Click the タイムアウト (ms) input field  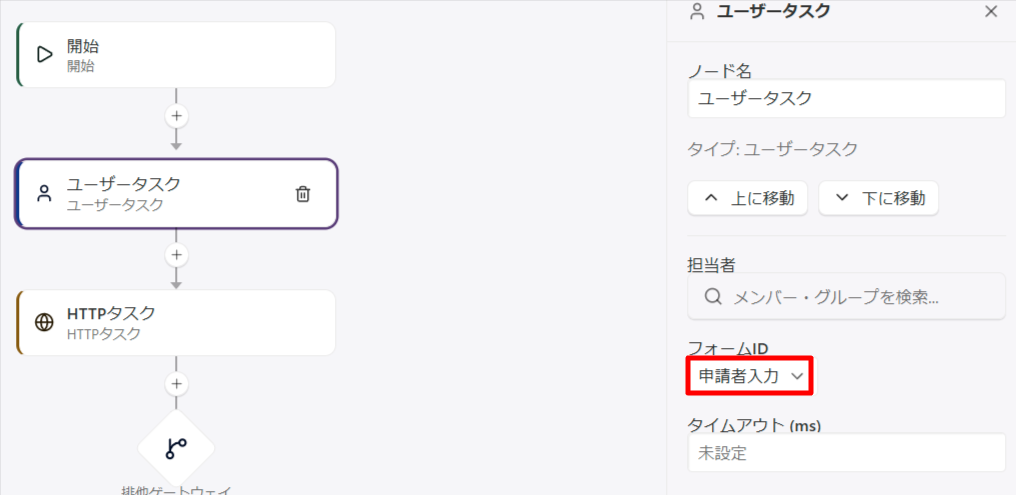point(846,453)
